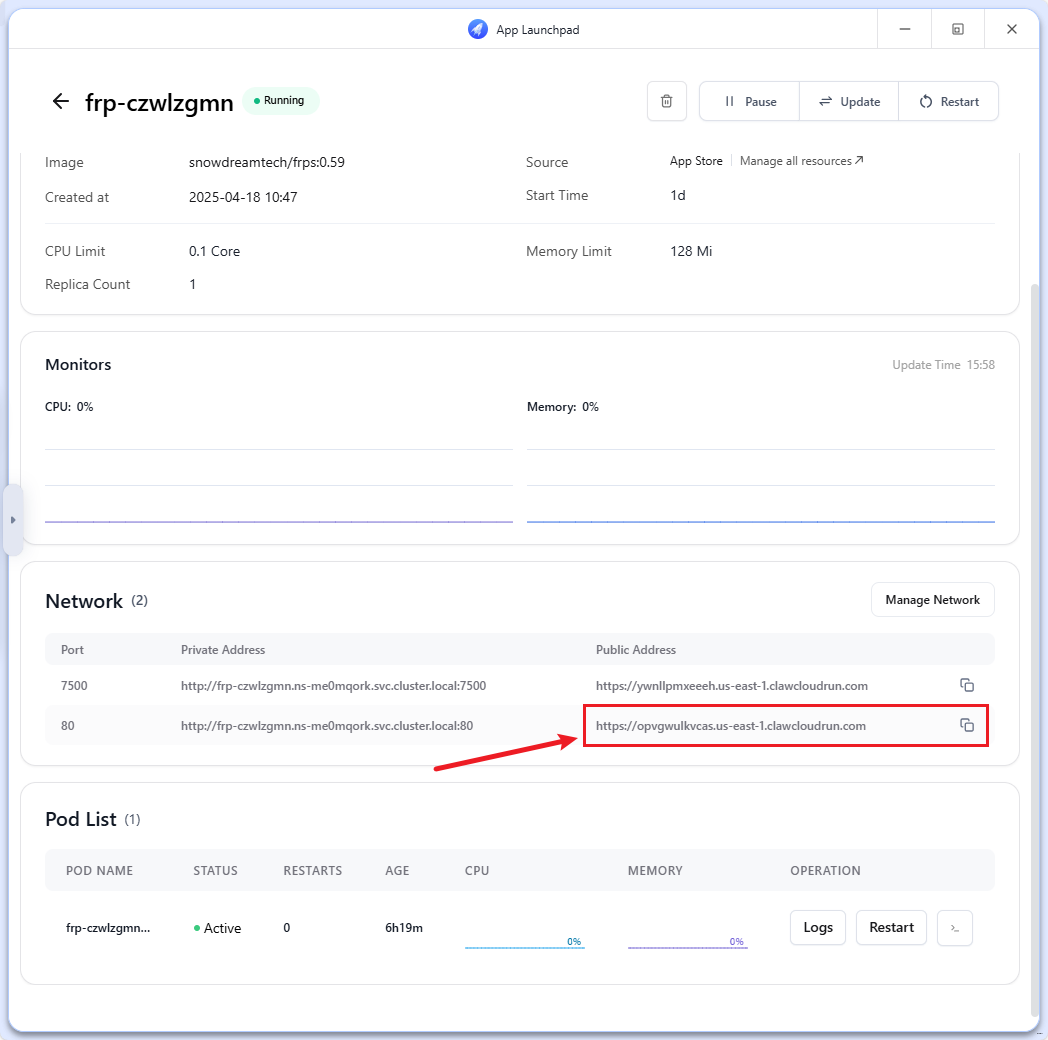Click the Manage Network button

pyautogui.click(x=932, y=600)
